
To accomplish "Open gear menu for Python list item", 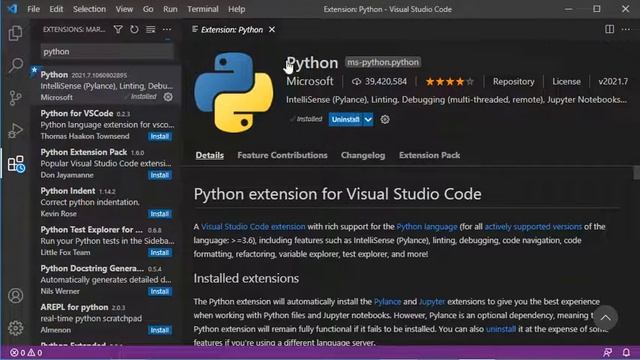I will (168, 97).
